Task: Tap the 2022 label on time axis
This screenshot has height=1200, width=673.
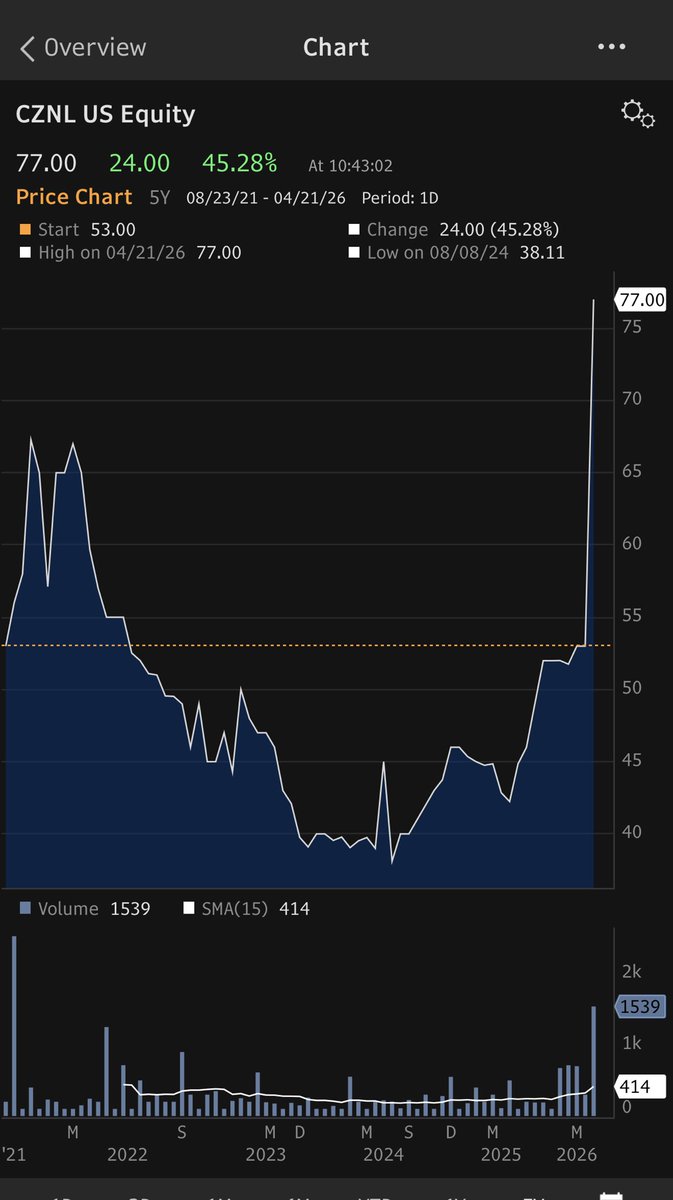Action: point(127,1155)
